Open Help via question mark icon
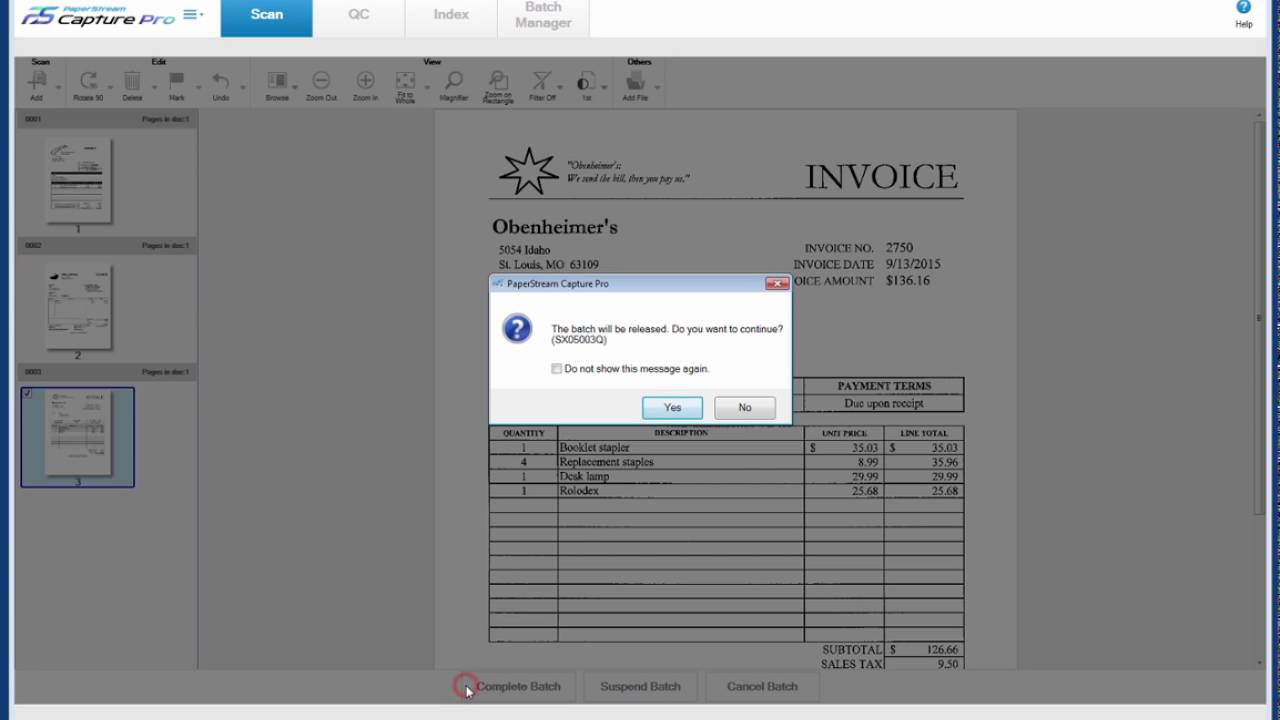 (x=1244, y=8)
